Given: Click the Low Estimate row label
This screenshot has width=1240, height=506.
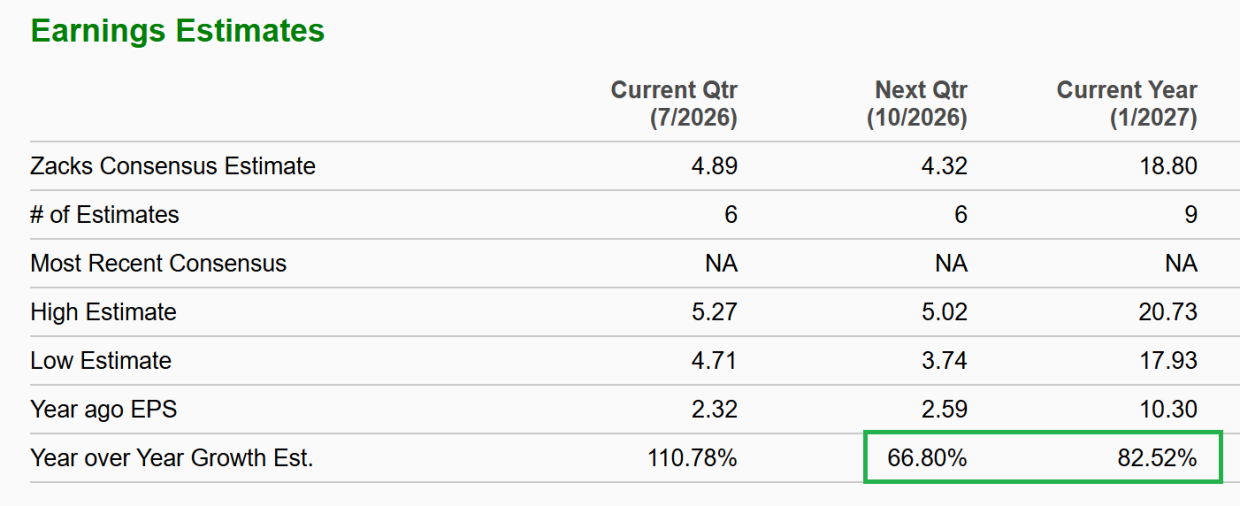Looking at the screenshot, I should 101,361.
